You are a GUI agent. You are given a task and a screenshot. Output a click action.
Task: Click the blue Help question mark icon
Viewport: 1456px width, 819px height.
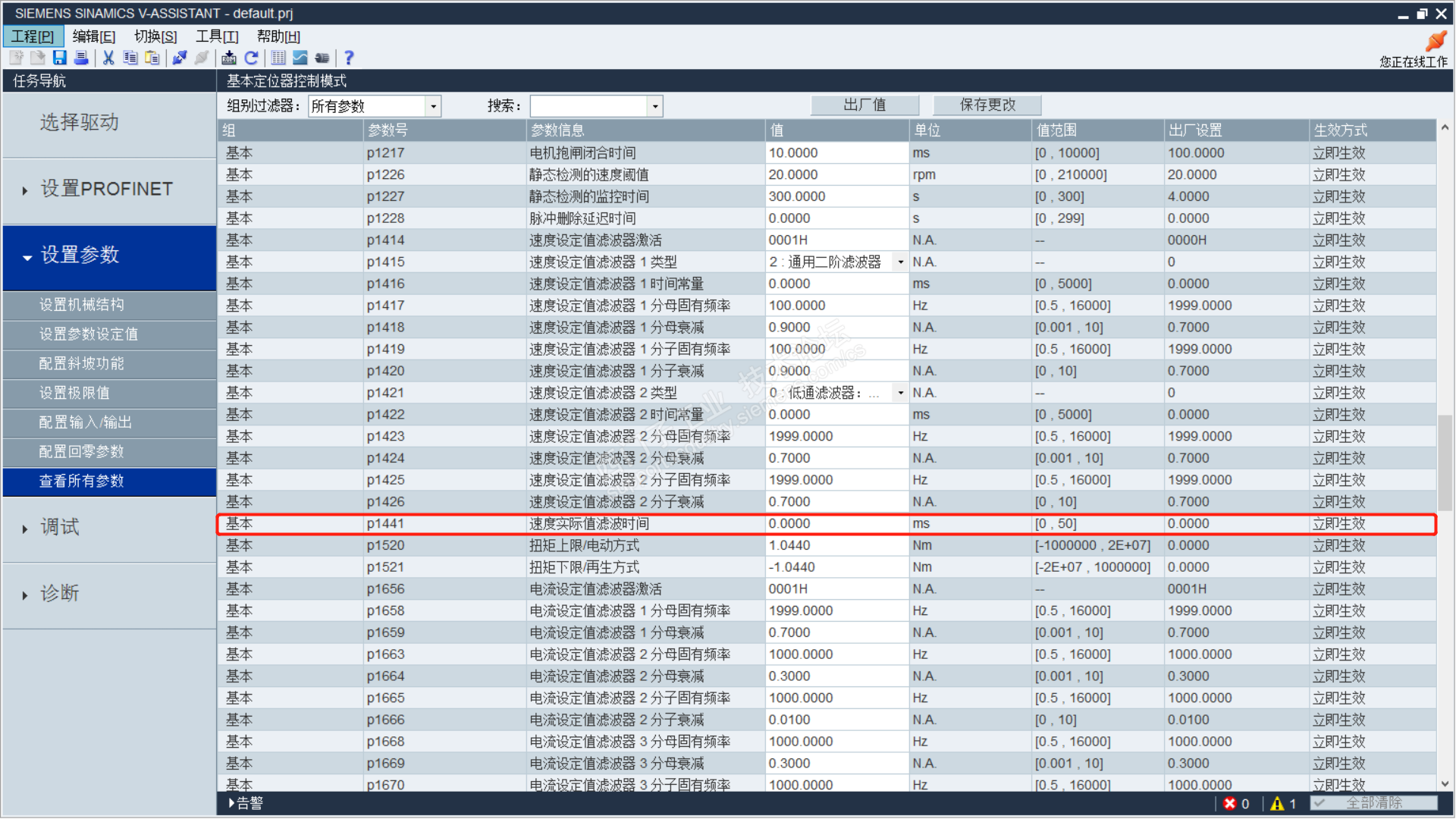349,58
